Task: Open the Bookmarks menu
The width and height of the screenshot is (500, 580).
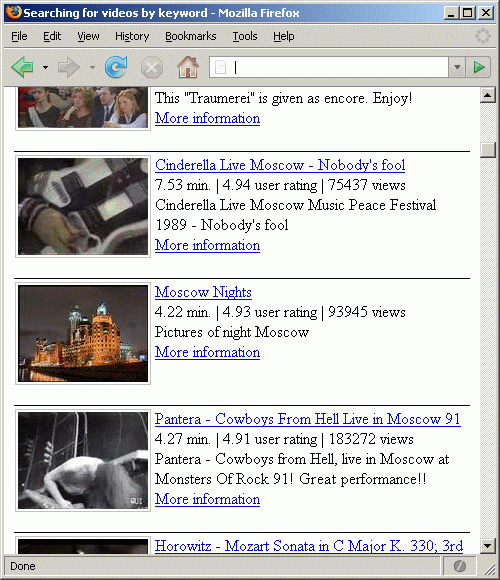Action: tap(190, 36)
